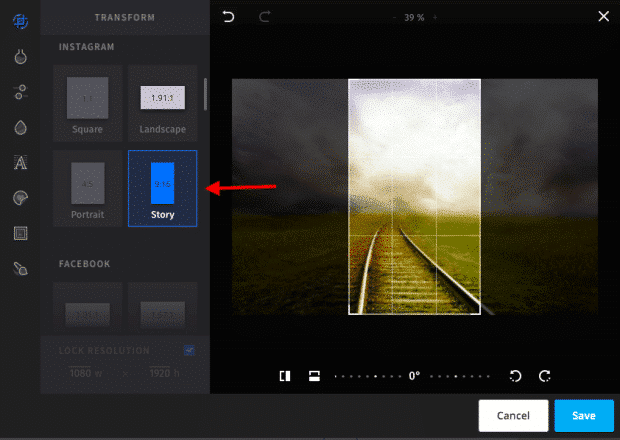
Task: Open the Filters flask icon
Action: coord(21,57)
